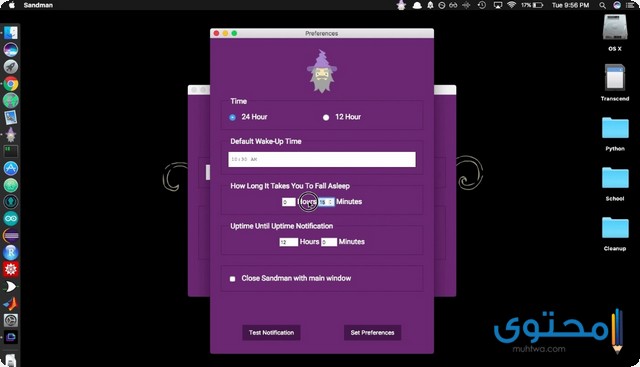Open Wi-Fi menu bar icon
The width and height of the screenshot is (640, 367).
pyautogui.click(x=511, y=5)
